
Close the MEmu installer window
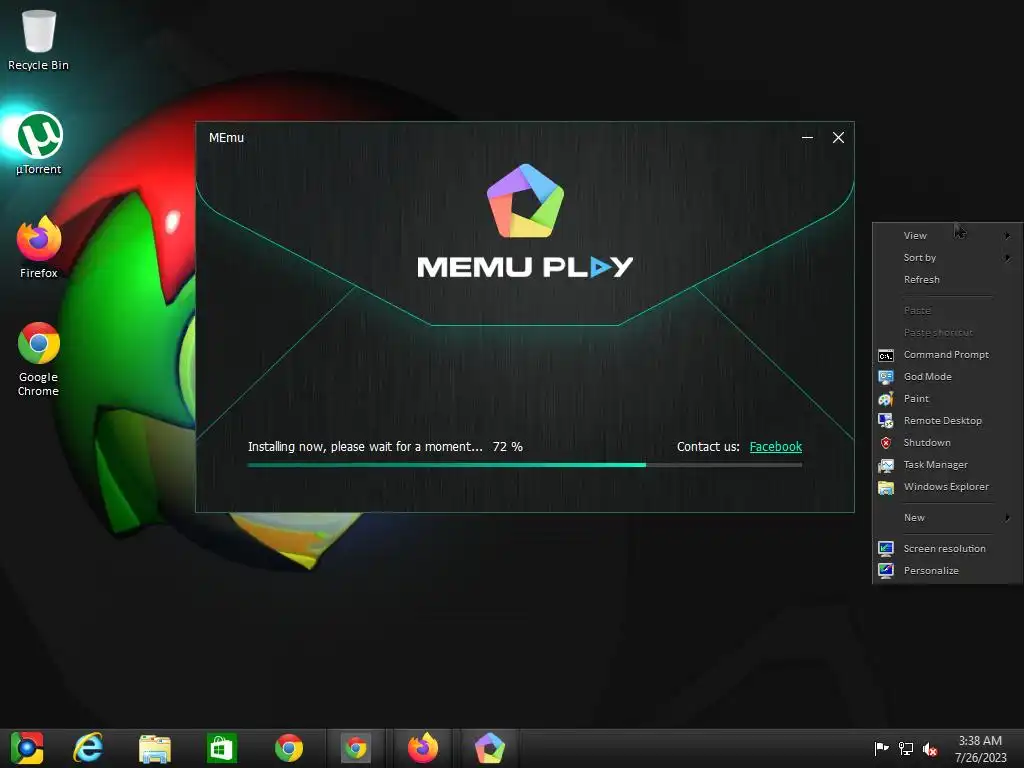pyautogui.click(x=839, y=137)
